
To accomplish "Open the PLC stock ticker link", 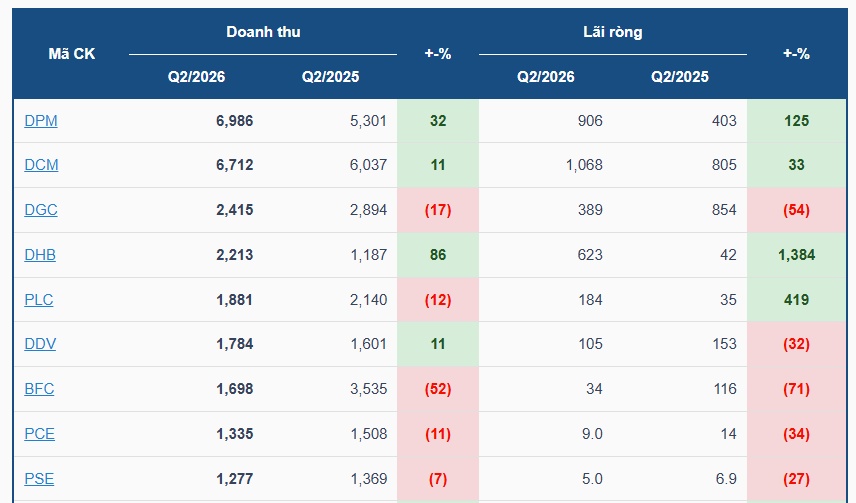I will 39,300.
